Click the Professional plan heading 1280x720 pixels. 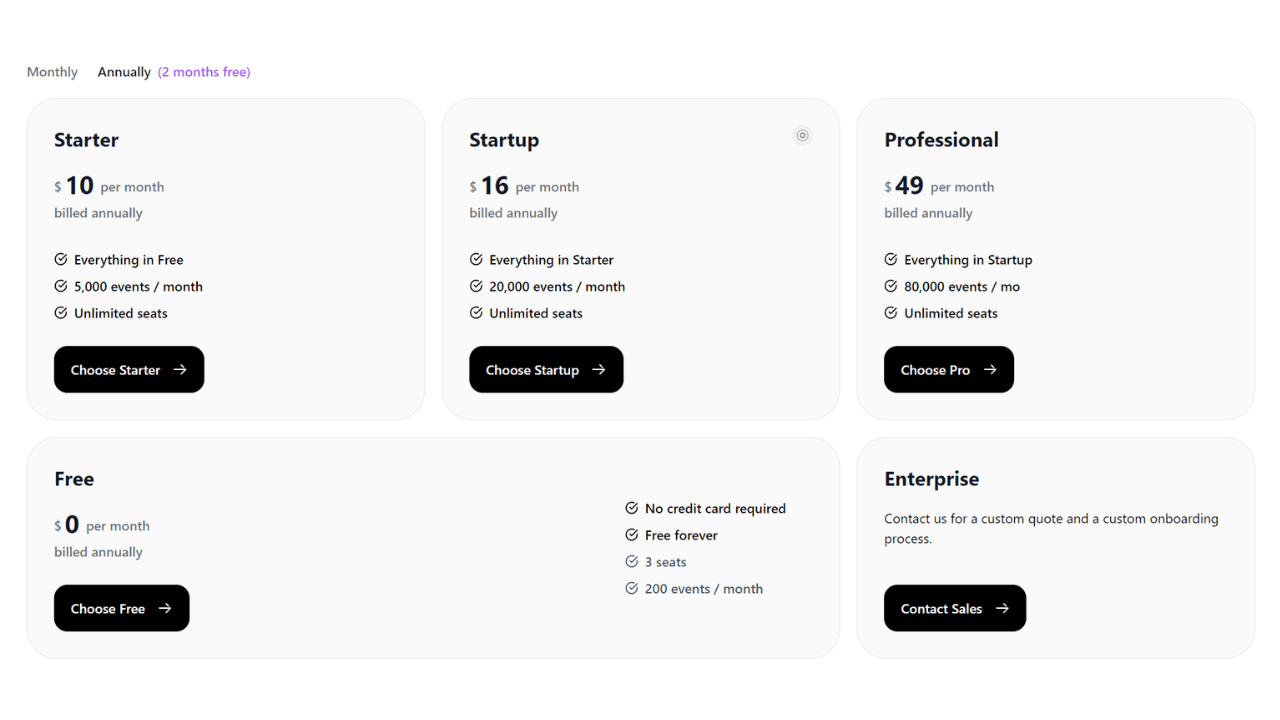pos(941,140)
